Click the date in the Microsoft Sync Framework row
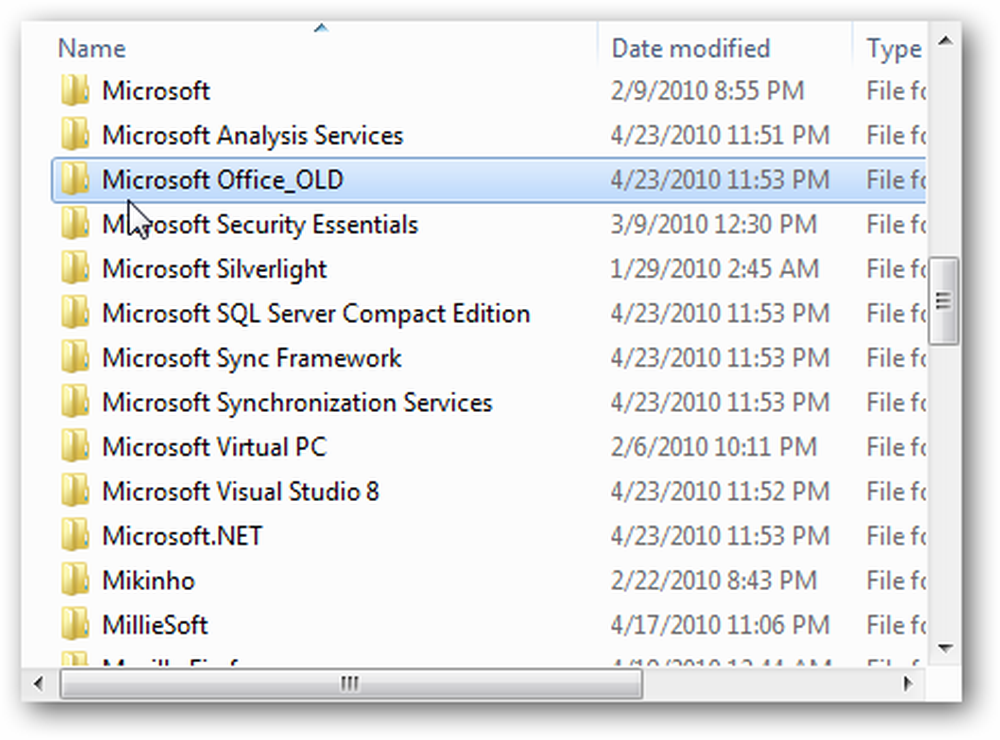This screenshot has width=1000, height=740. 720,358
